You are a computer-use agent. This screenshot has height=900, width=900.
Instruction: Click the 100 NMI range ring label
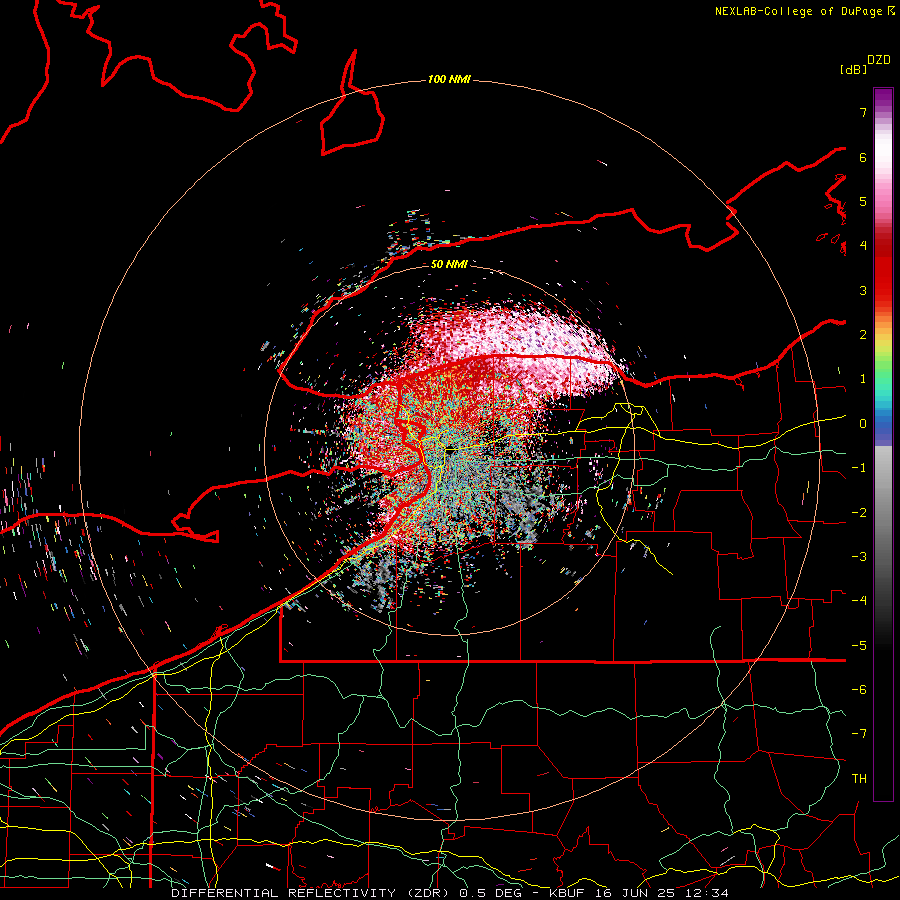pos(449,79)
